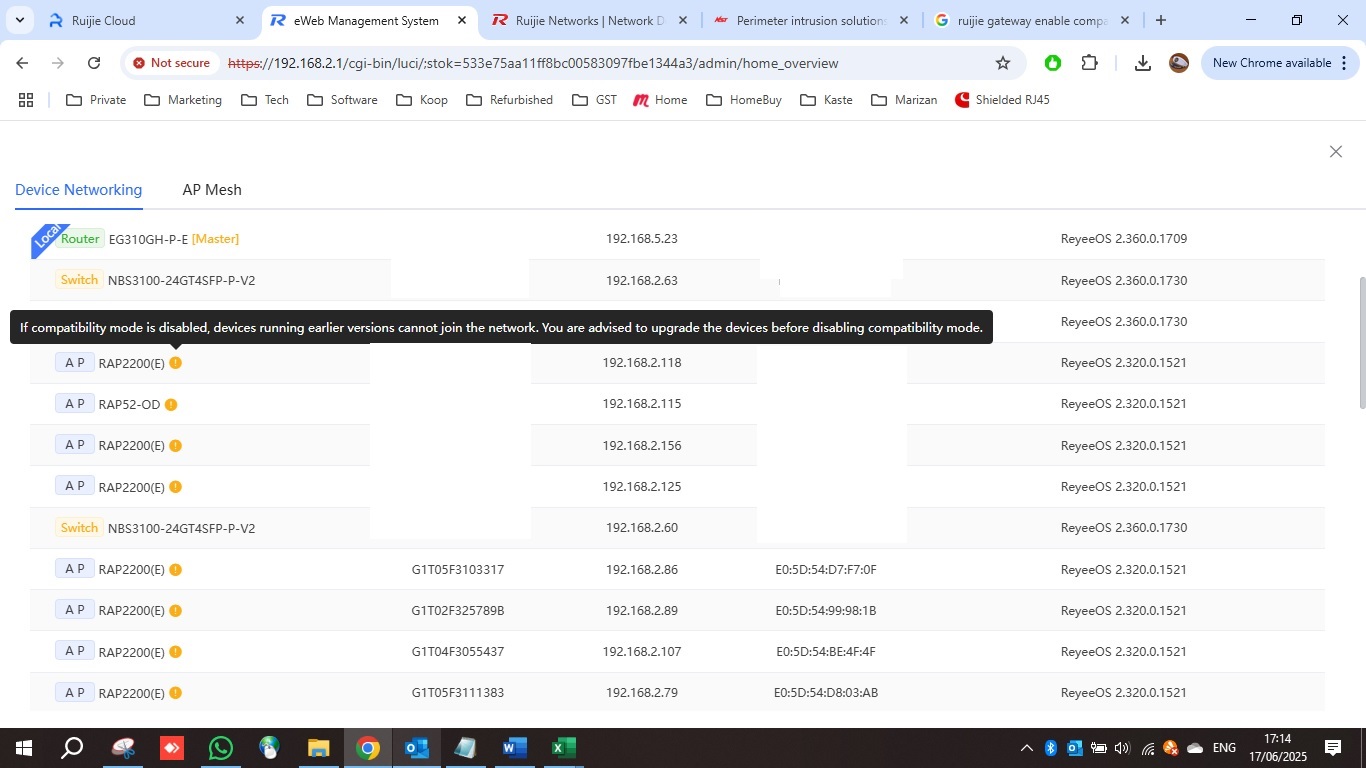Viewport: 1366px width, 768px height.
Task: Open WhatsApp from the taskbar
Action: tap(220, 748)
